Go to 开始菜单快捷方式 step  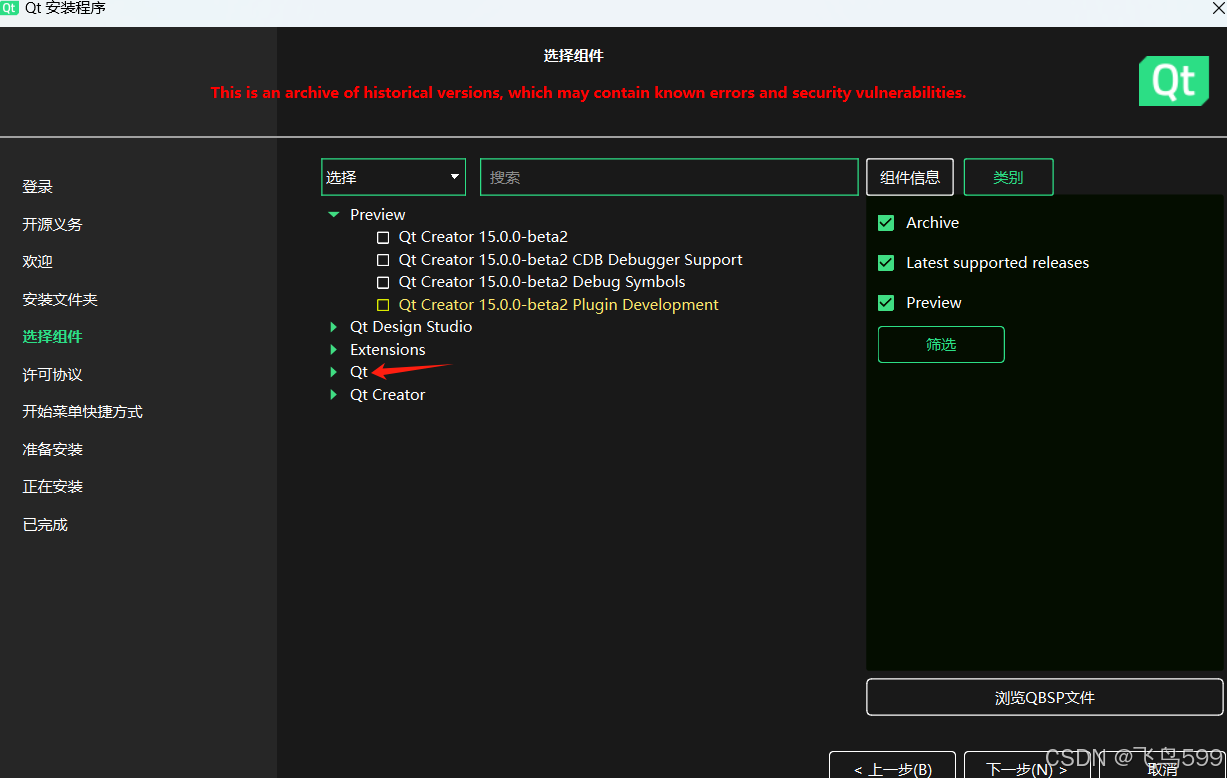pos(83,412)
